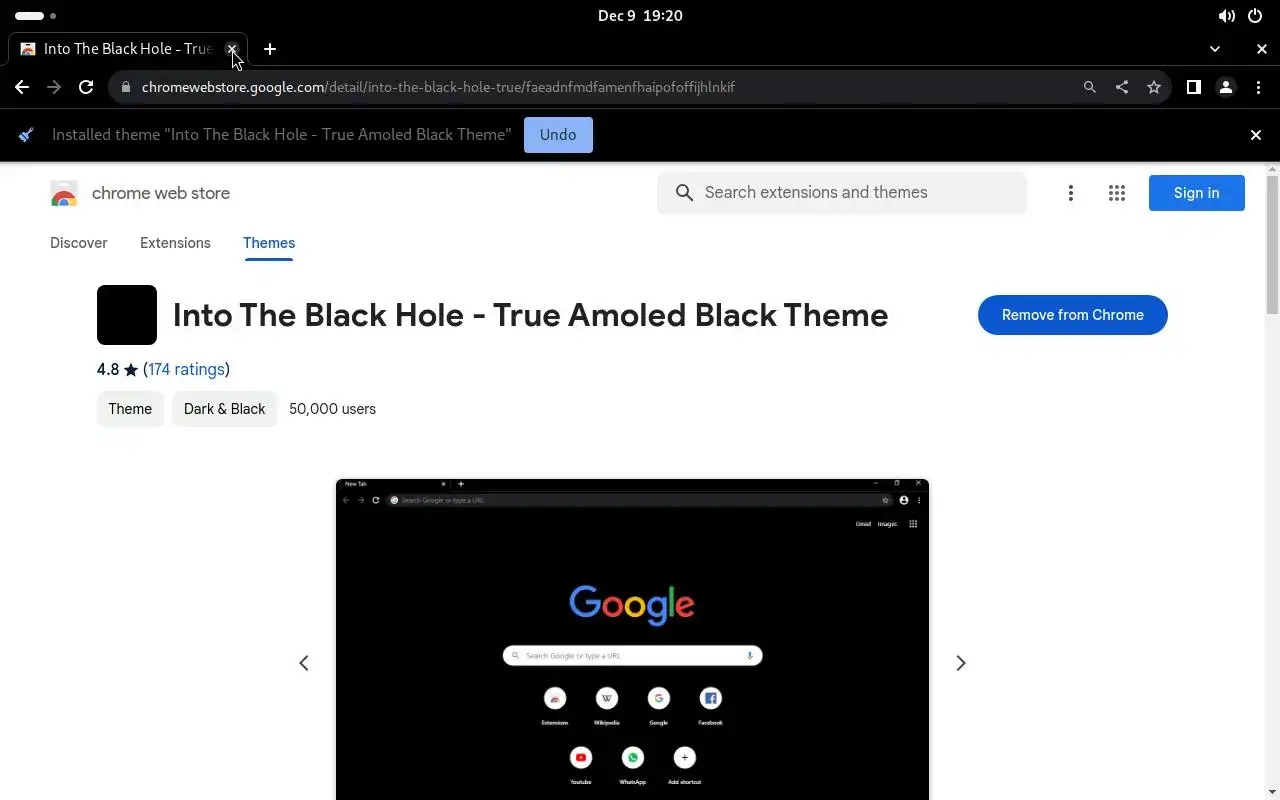Go back with the browser back arrow
This screenshot has height=800, width=1280.
point(22,87)
